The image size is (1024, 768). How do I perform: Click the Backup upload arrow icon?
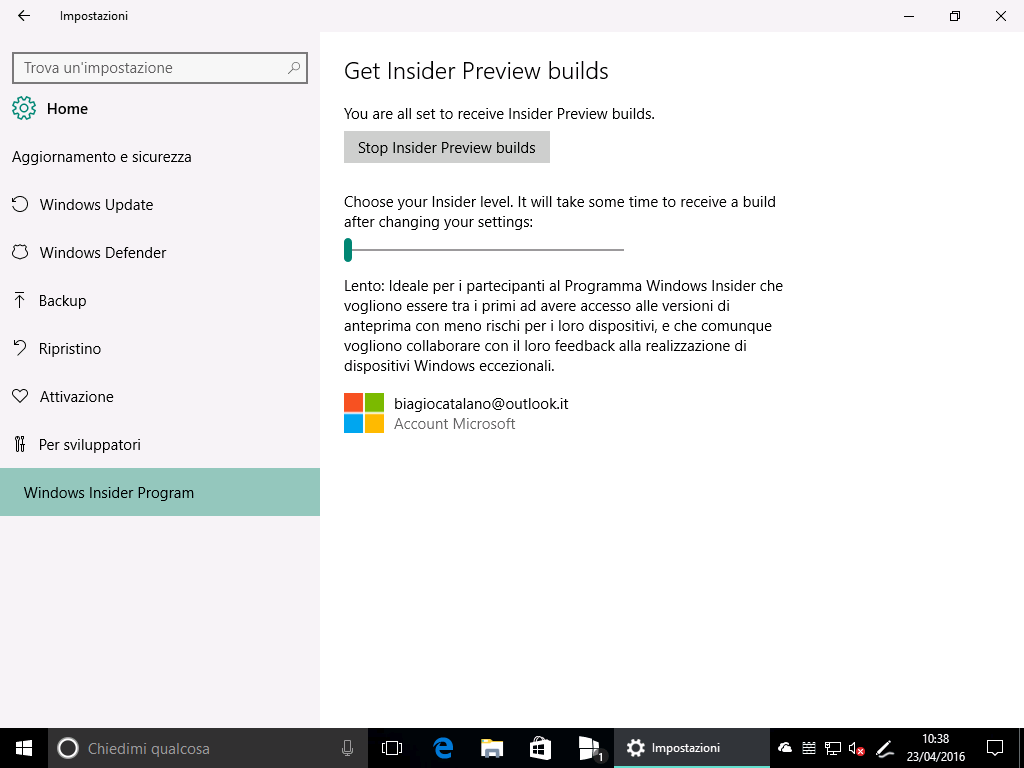20,300
